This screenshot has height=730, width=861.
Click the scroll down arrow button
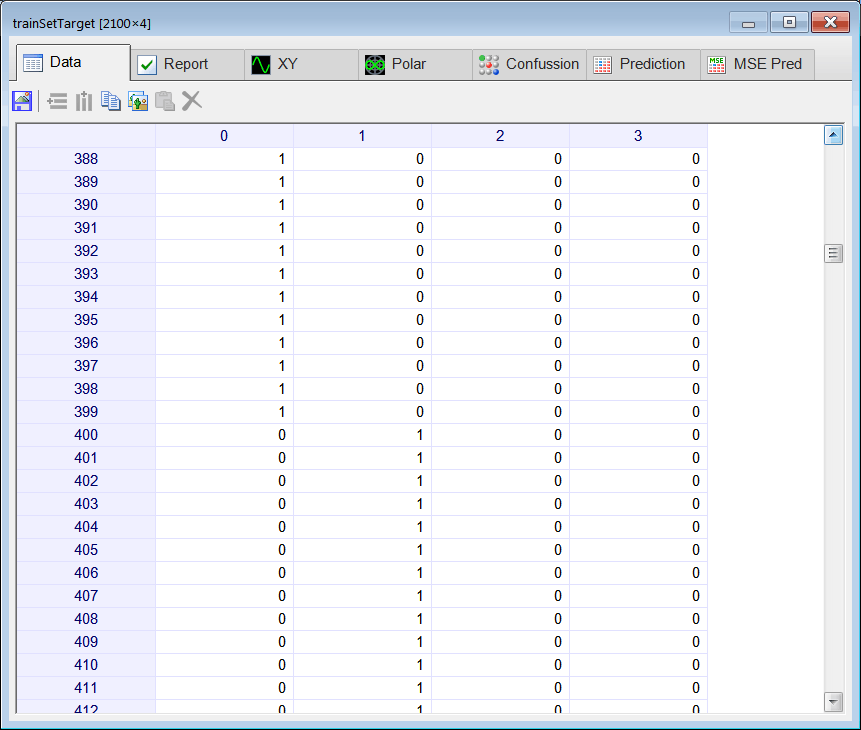tap(834, 701)
